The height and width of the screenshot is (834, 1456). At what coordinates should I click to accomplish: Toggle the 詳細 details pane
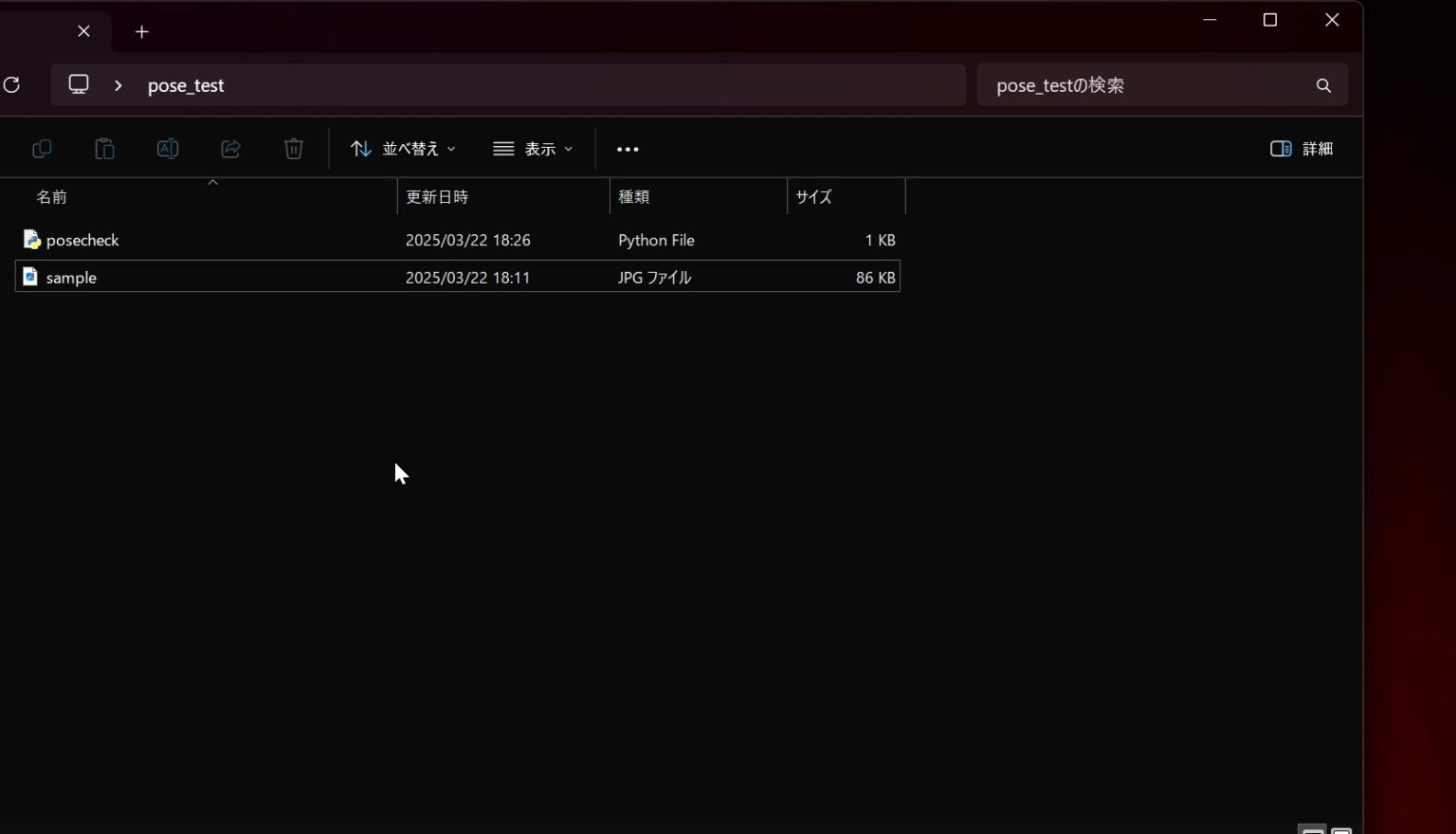pos(1301,149)
